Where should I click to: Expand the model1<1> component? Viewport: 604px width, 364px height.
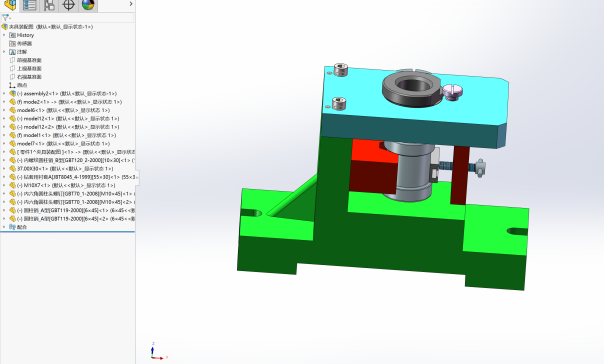(x=4, y=135)
